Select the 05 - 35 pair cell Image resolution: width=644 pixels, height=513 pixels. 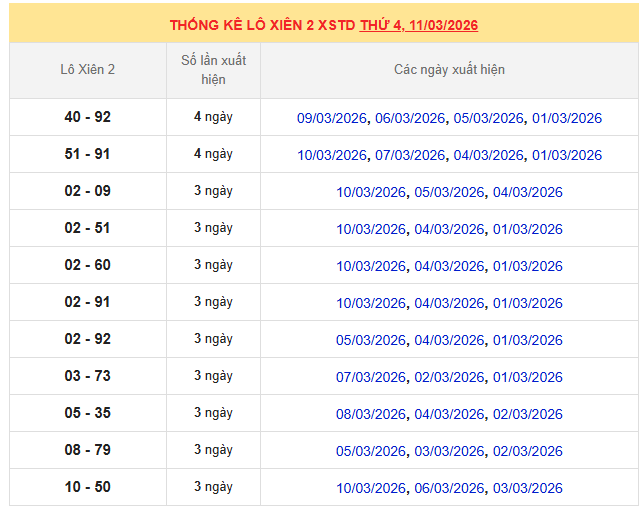88,413
